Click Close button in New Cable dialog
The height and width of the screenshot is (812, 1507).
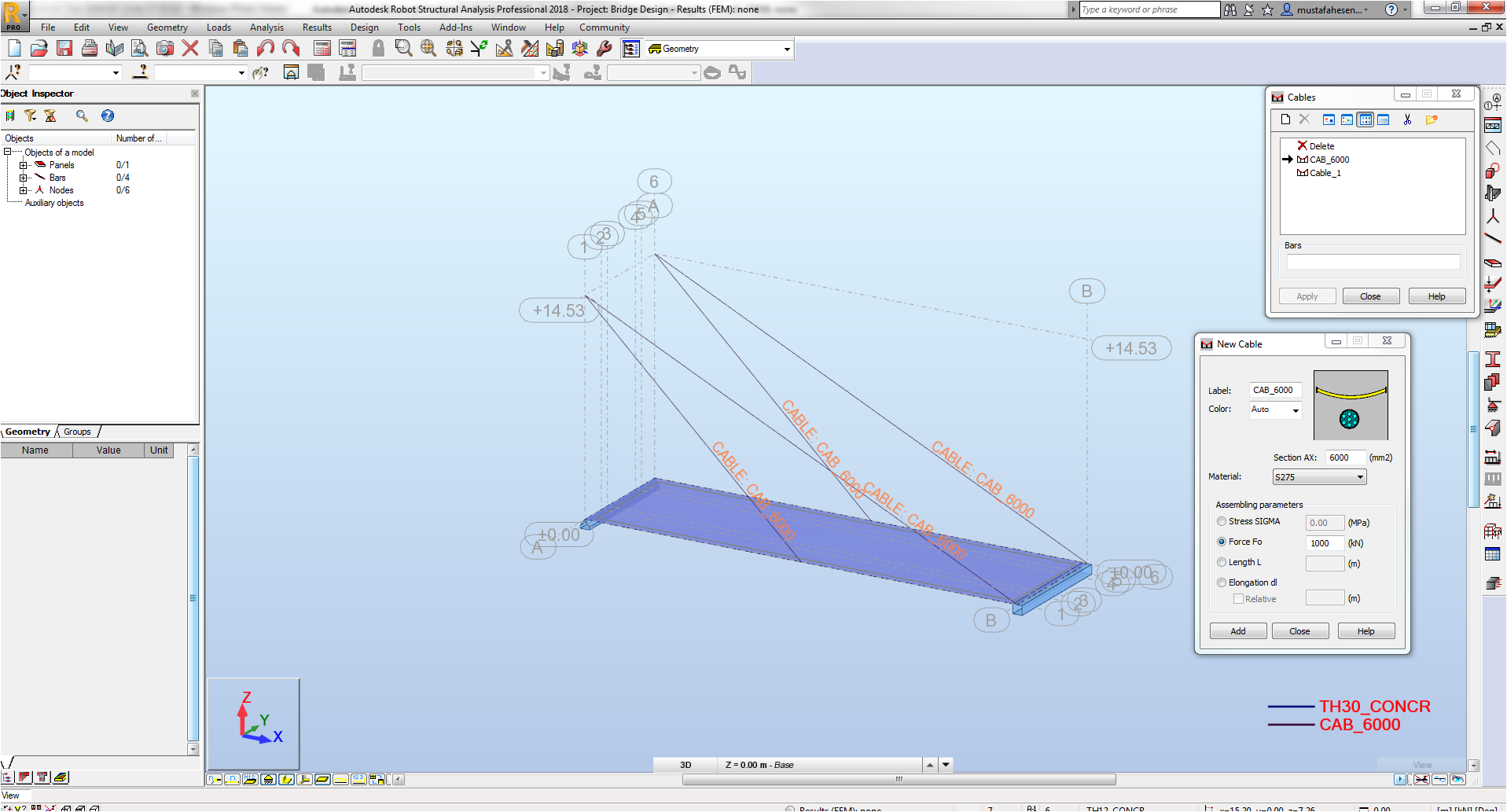(x=1300, y=631)
